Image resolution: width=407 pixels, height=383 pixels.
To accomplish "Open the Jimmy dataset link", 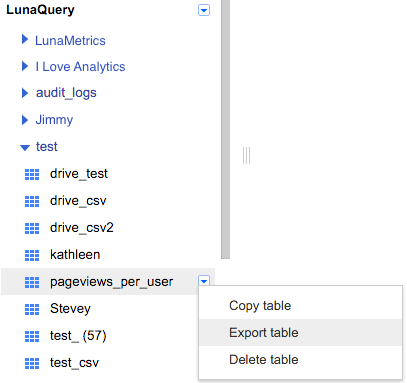I will tap(54, 120).
